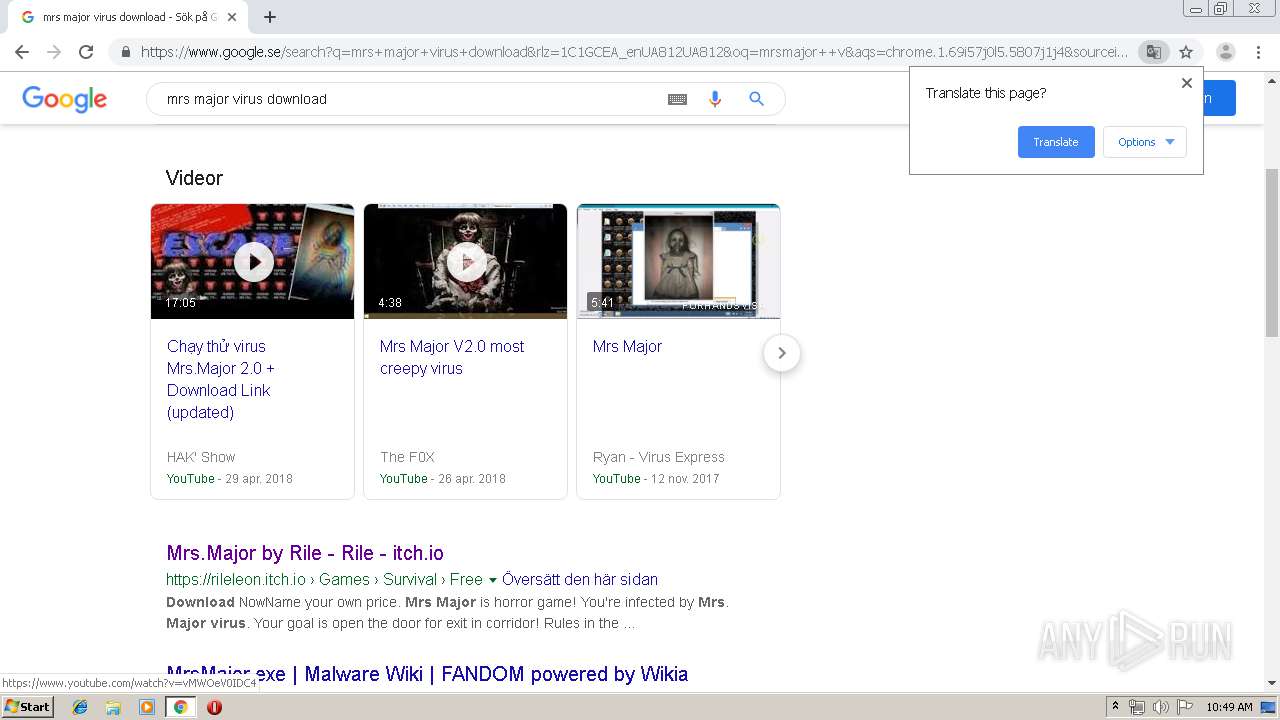The image size is (1280, 720).
Task: Click the padlock site security icon
Action: [x=125, y=52]
